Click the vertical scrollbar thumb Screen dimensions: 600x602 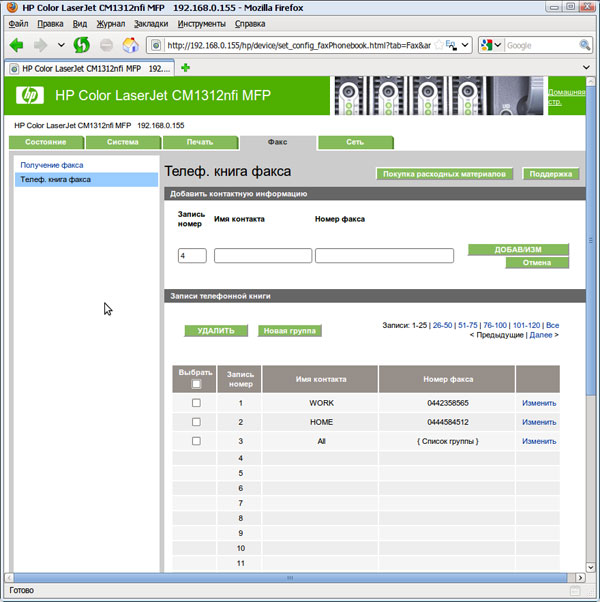tap(590, 240)
